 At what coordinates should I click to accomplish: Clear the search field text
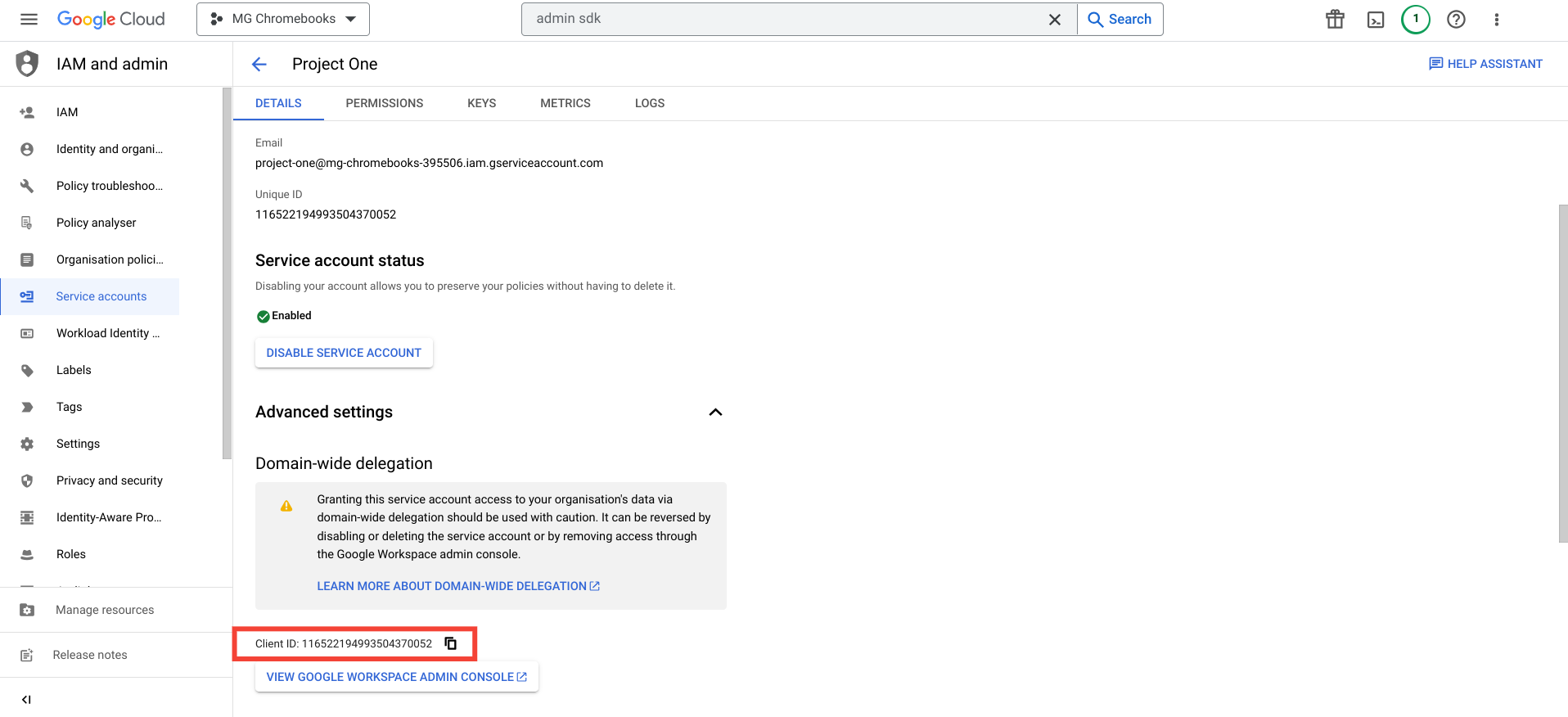click(1055, 20)
